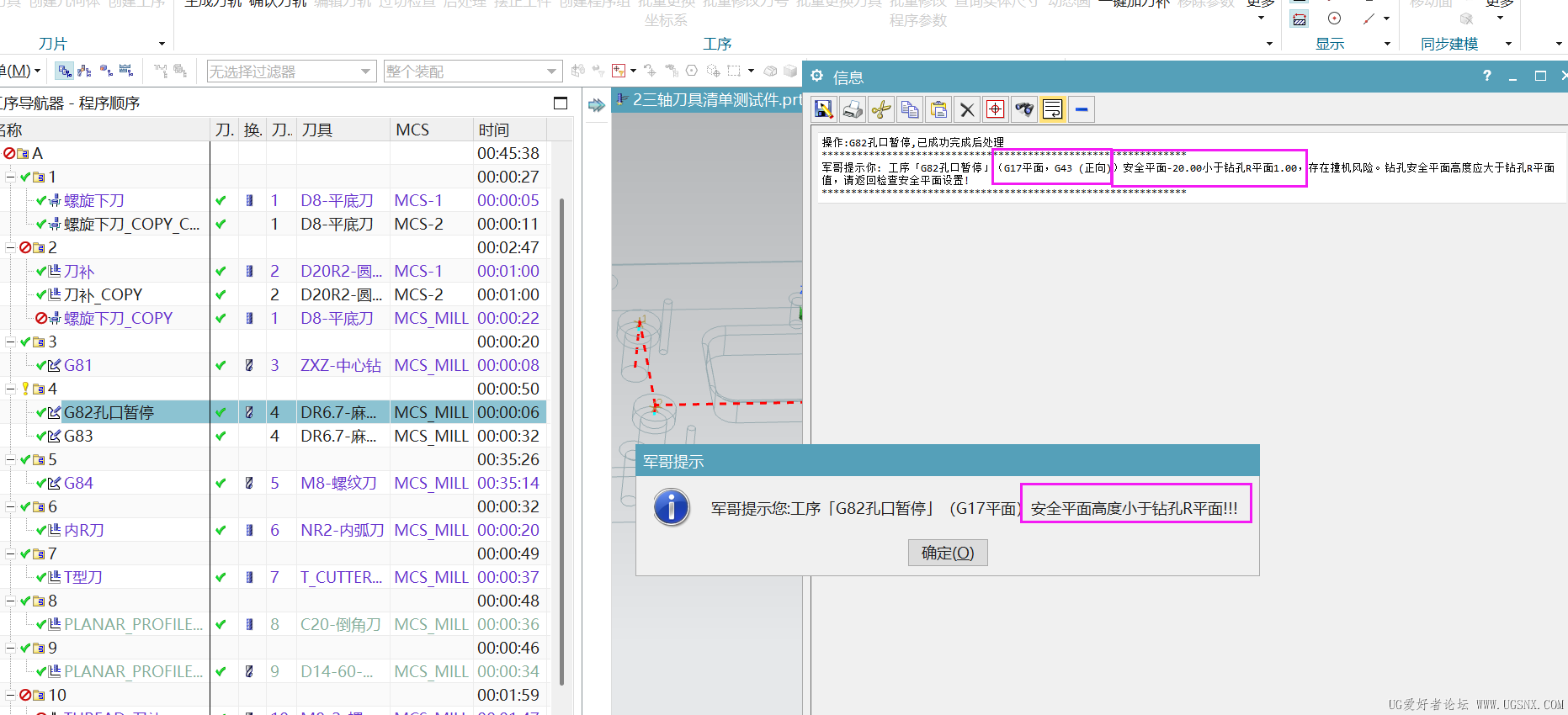Toggle green check for 螺旋下刀 row toolpath column

click(221, 200)
